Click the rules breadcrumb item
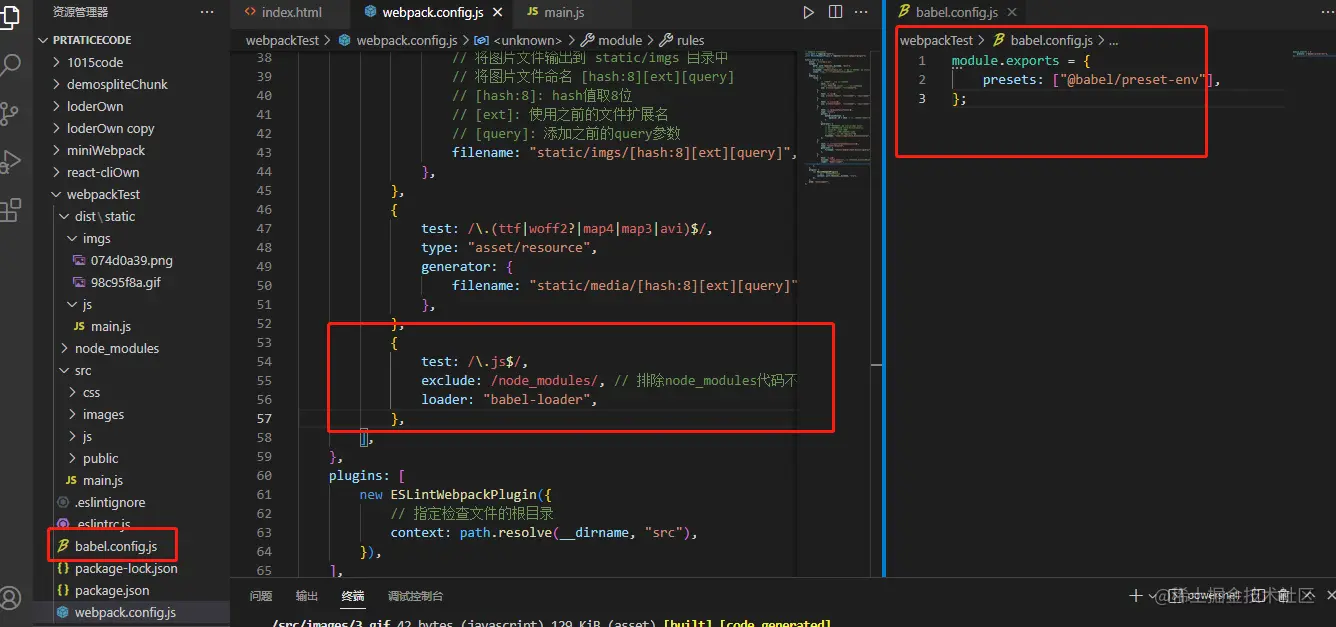 tap(690, 40)
